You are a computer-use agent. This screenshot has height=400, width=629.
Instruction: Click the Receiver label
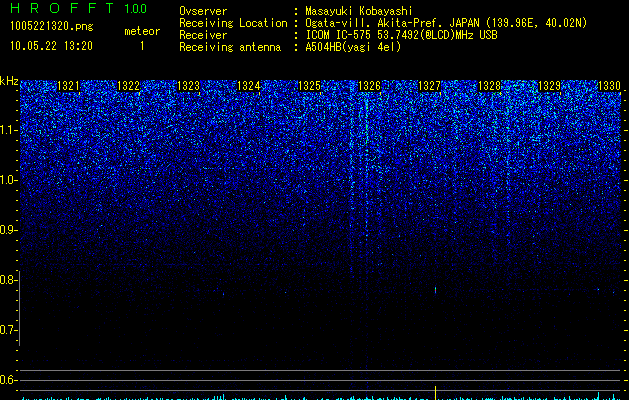(x=203, y=35)
